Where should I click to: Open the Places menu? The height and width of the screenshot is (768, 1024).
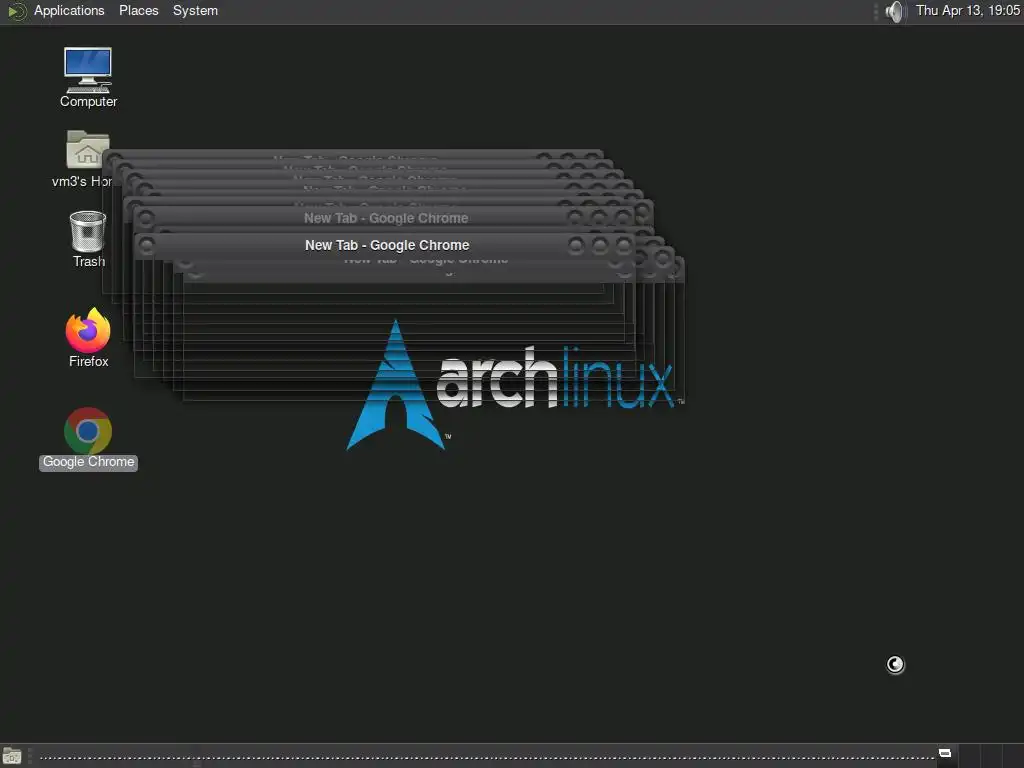(138, 10)
